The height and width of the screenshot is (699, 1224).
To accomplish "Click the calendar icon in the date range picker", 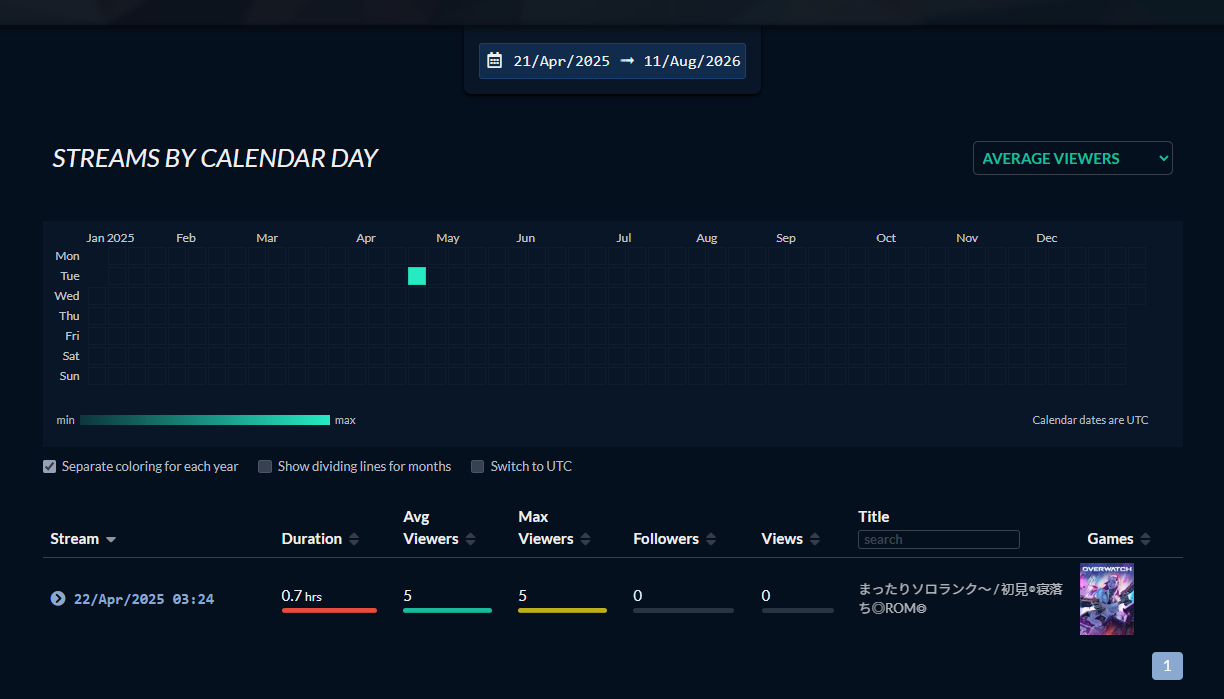I will (494, 61).
